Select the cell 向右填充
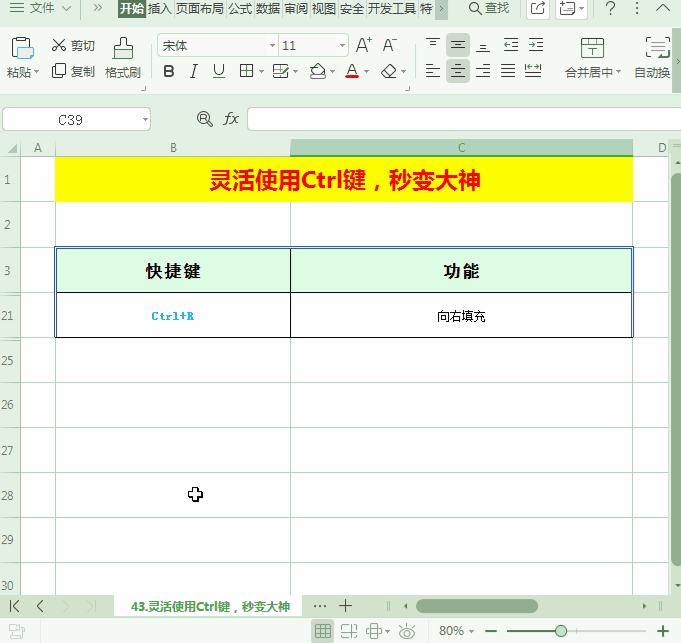Screen dimensions: 681x643 [461, 316]
